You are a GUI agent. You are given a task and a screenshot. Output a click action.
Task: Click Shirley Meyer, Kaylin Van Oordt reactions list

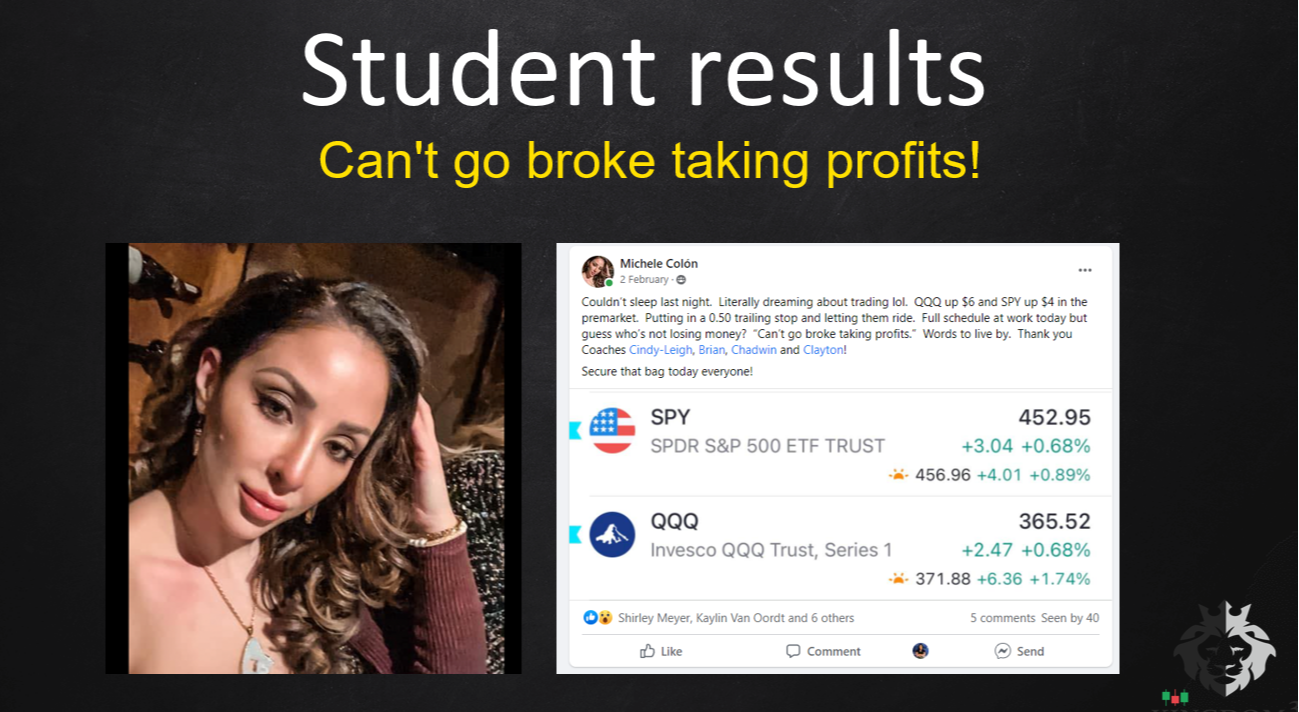point(736,618)
